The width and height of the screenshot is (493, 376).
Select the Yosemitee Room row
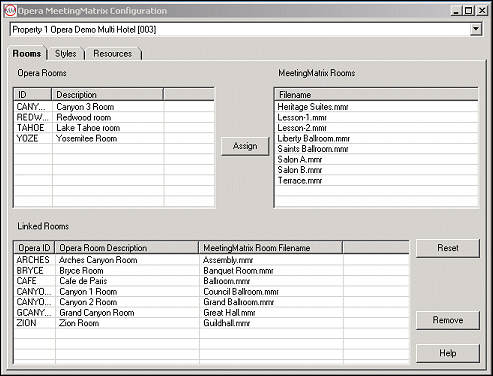point(114,138)
